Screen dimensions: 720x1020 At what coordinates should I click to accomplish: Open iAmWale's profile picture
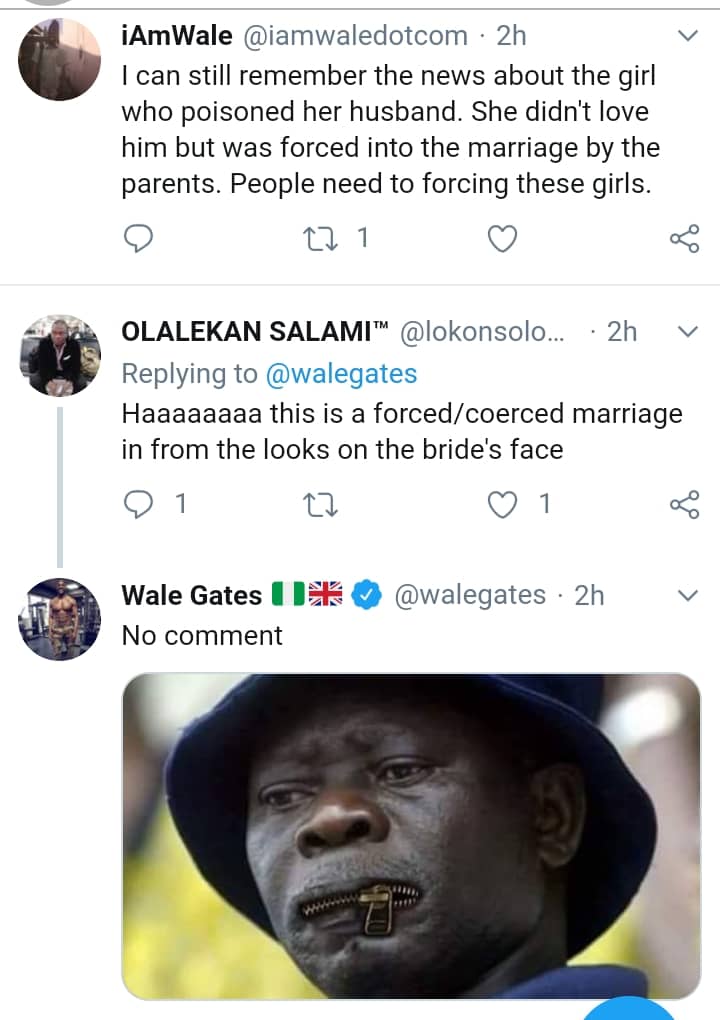(x=60, y=58)
